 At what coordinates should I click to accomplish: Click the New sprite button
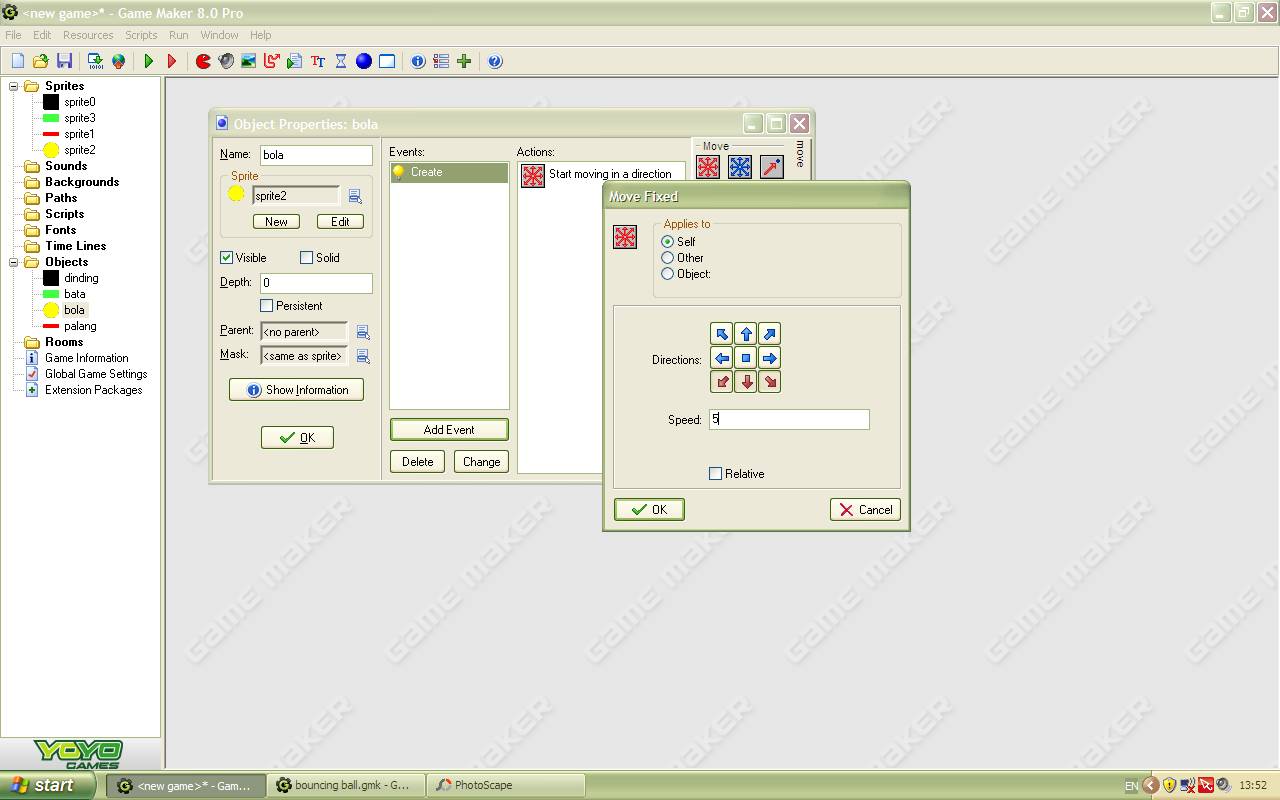tap(276, 221)
